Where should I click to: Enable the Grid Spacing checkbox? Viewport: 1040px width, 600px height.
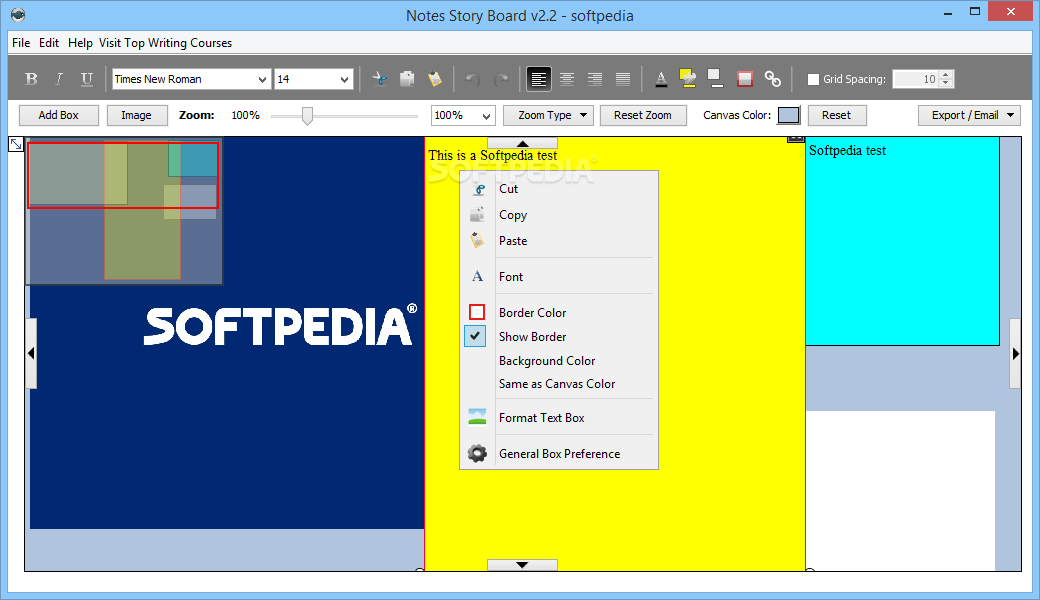coord(813,80)
